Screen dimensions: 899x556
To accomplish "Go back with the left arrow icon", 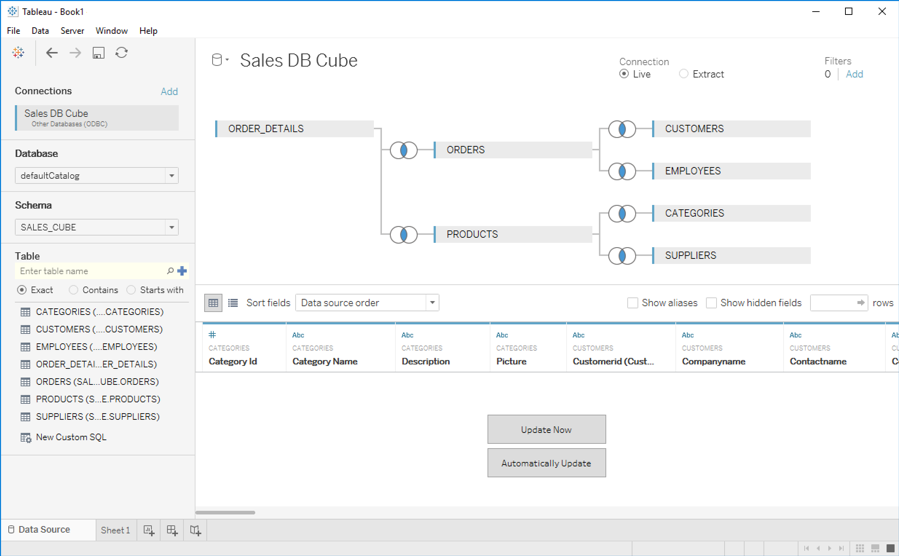I will (52, 53).
